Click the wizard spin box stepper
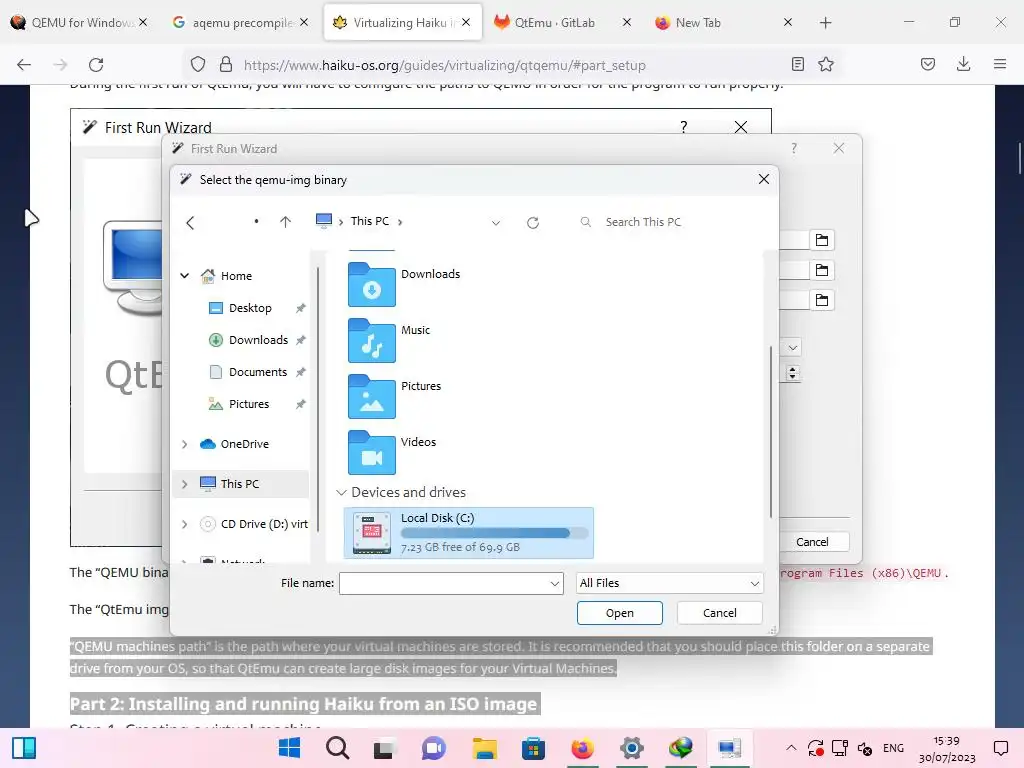 (792, 373)
